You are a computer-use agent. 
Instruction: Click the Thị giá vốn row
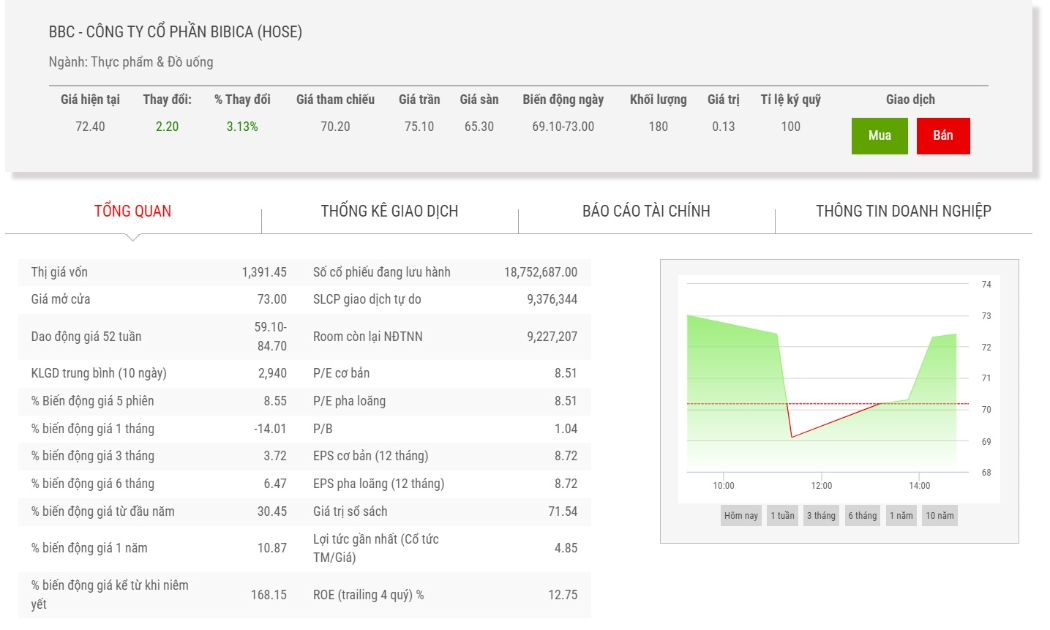[x=159, y=272]
